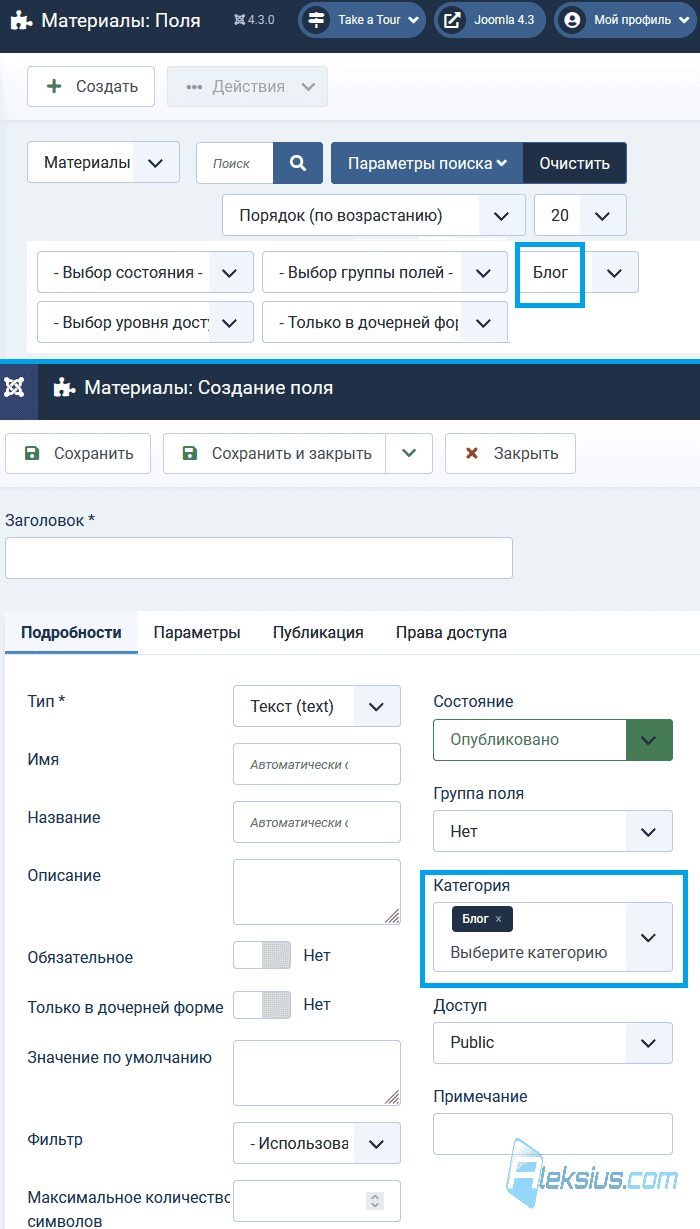Click the Название input field
Screen dimensions: 700x1229
tap(317, 822)
